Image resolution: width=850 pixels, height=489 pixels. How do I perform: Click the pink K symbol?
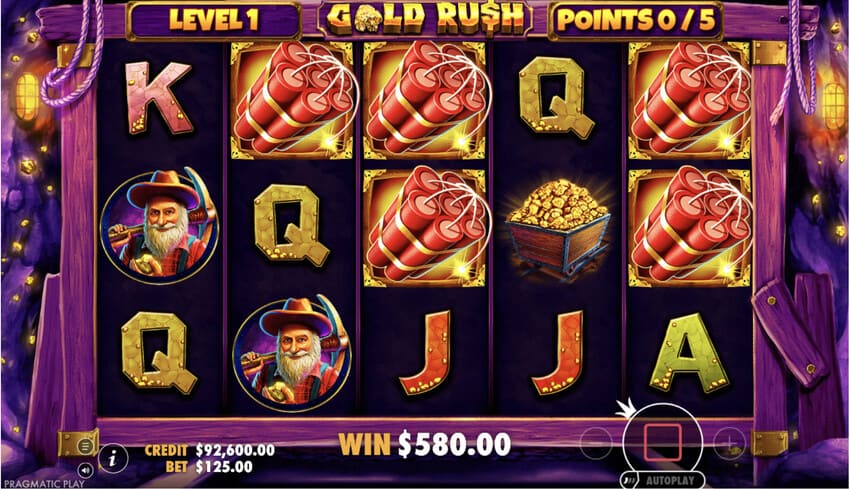[x=159, y=98]
